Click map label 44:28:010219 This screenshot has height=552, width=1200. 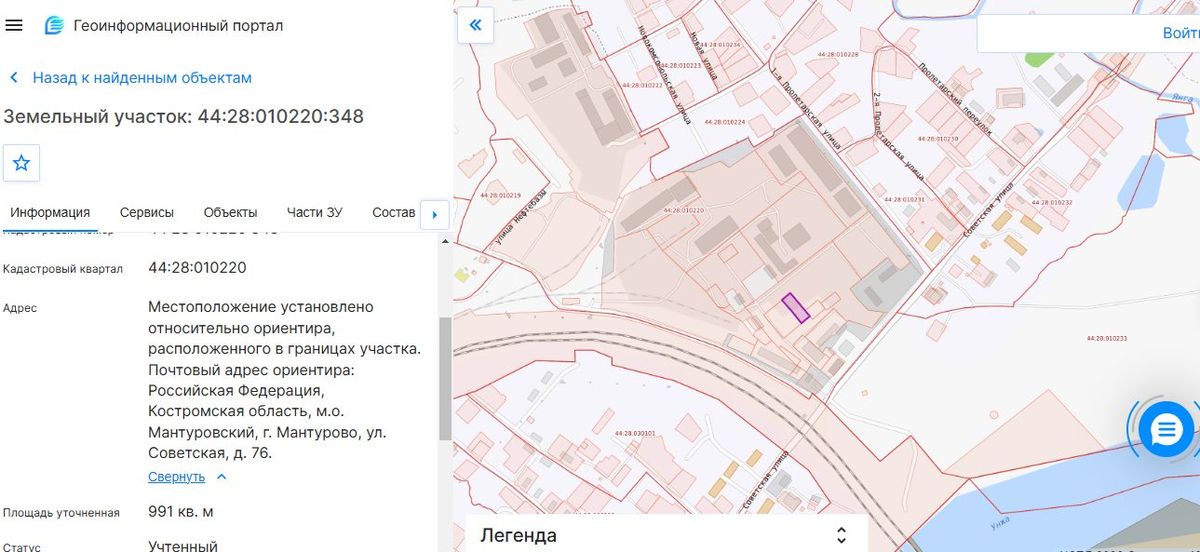[x=500, y=195]
